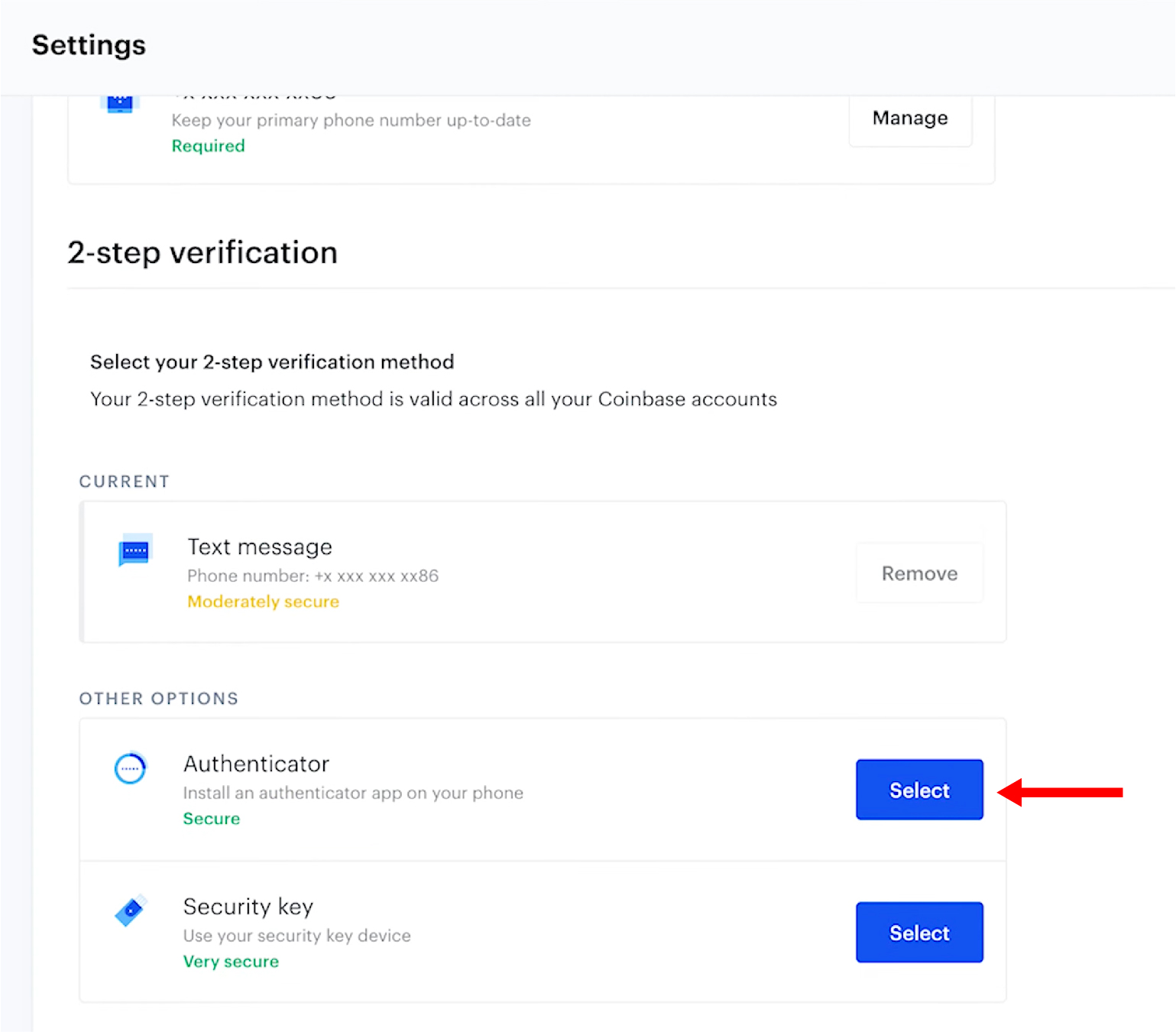Click the green 'Secure' label under Authenticator
Screen dimensions: 1176x1032
click(212, 819)
